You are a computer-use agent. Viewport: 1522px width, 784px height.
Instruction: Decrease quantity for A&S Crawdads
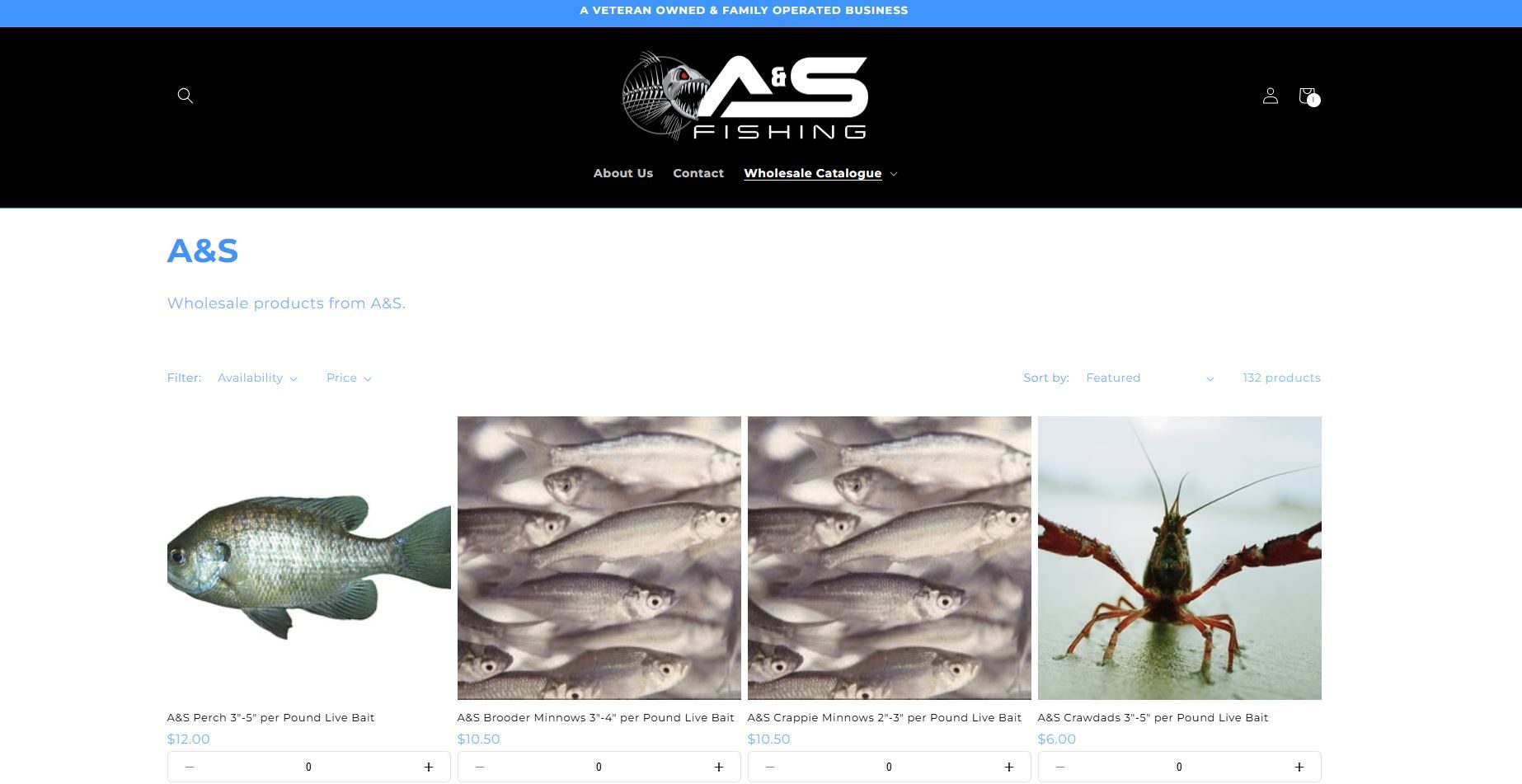pos(1060,767)
